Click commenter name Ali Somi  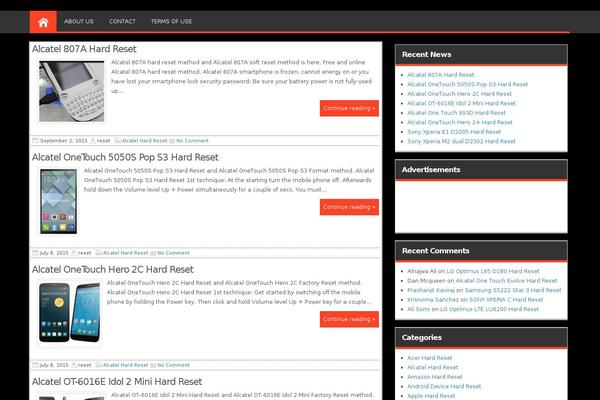(x=419, y=309)
